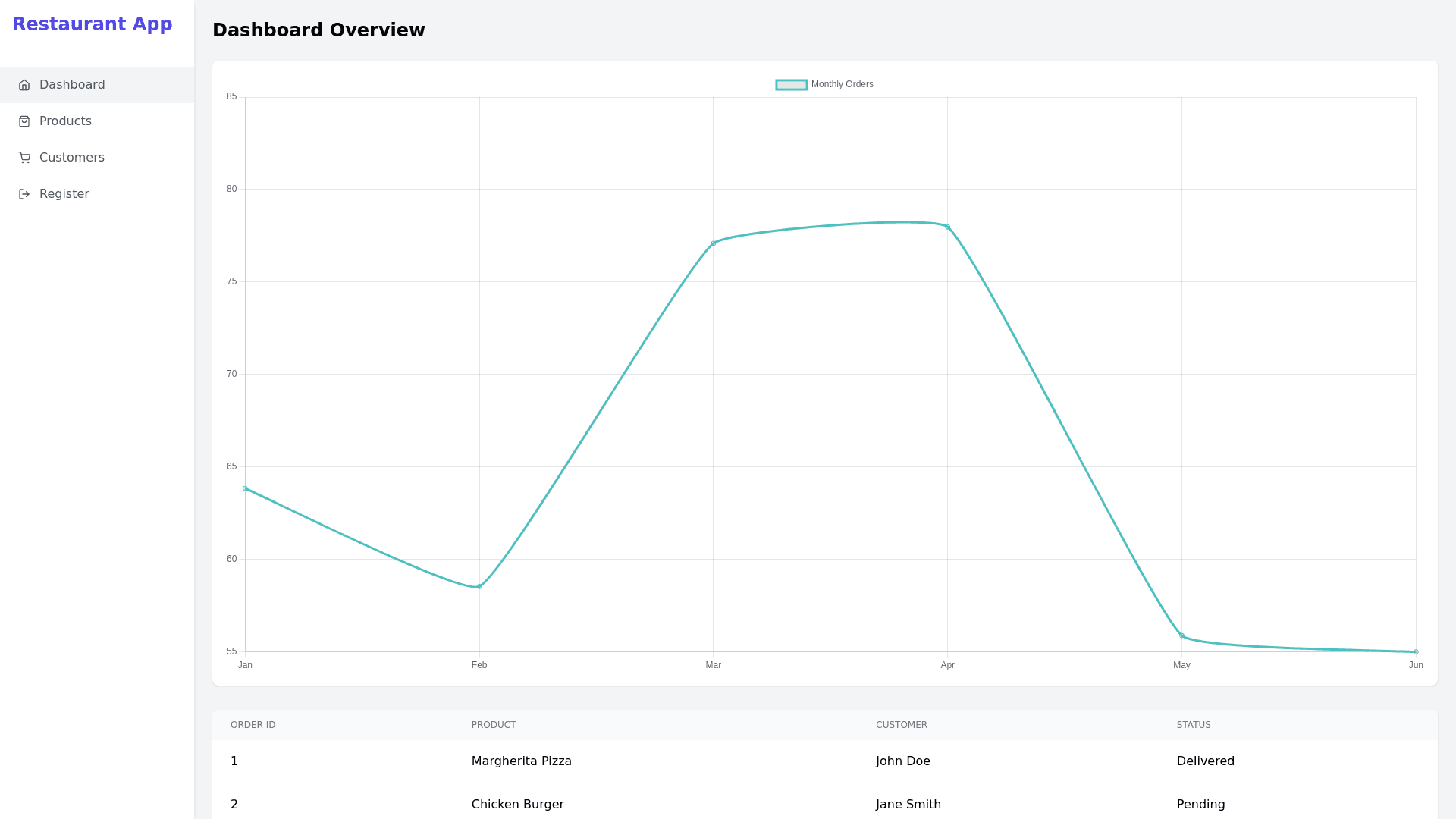Select the Margherita Pizza order row
Image resolution: width=1456 pixels, height=819 pixels.
point(521,761)
